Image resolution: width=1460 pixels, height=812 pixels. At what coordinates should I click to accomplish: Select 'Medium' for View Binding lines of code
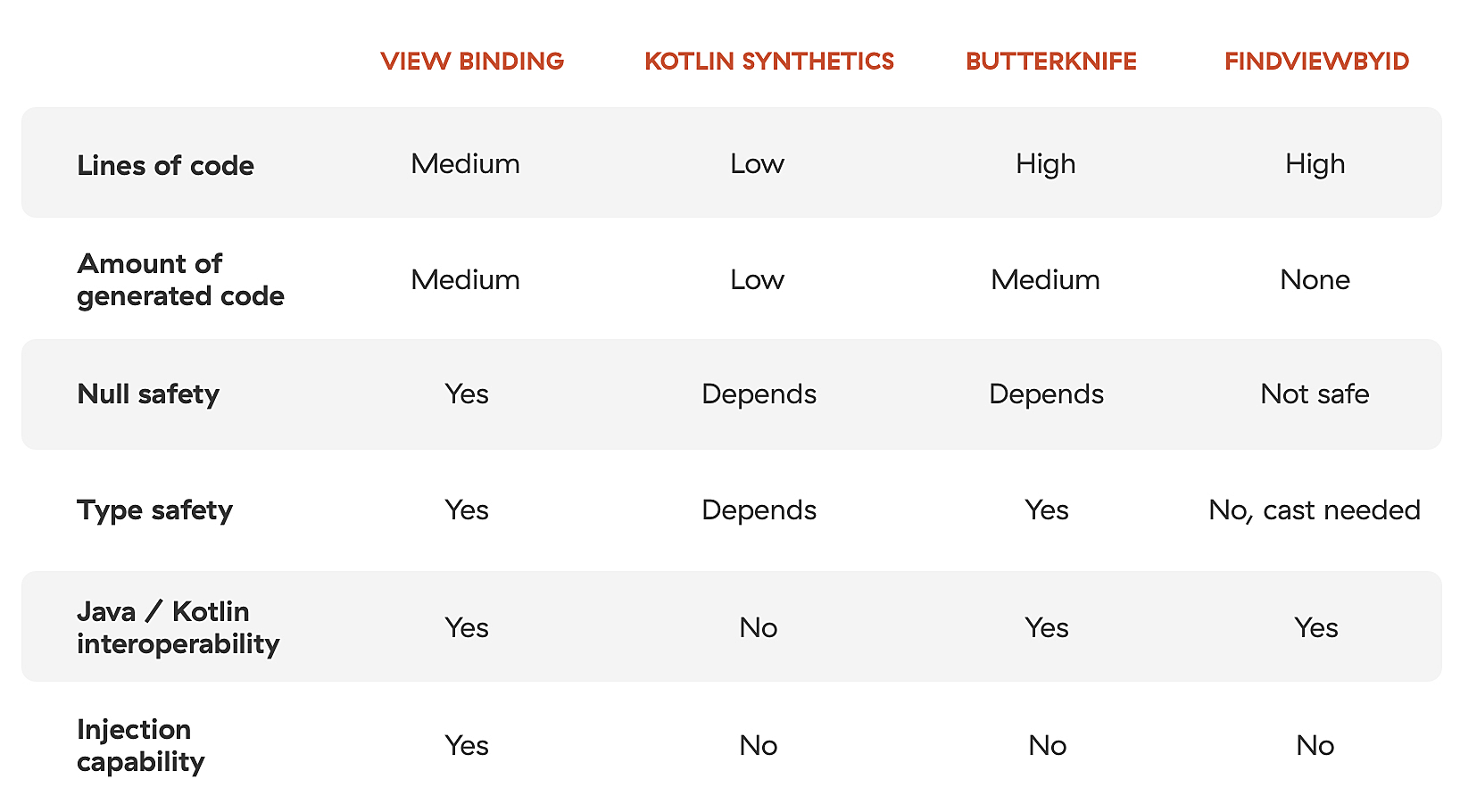tap(465, 163)
